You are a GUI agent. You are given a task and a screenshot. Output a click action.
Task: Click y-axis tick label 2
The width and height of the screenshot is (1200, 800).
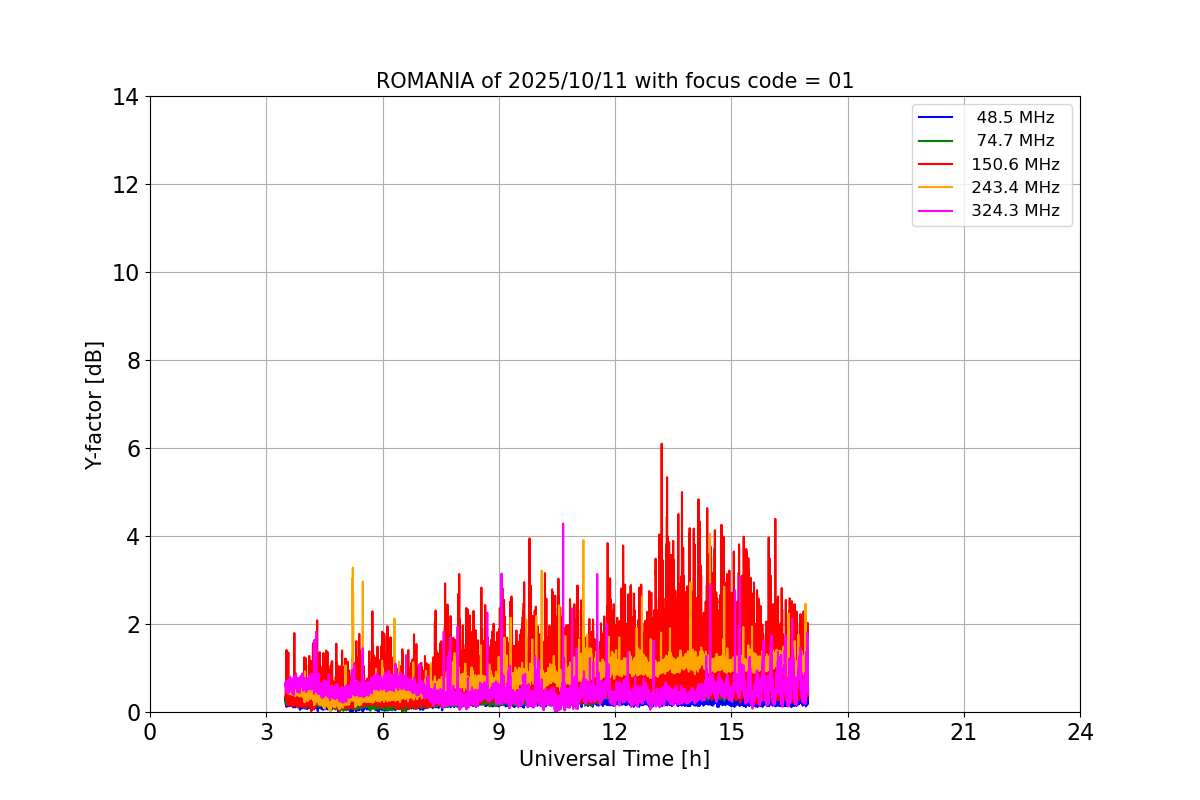132,625
